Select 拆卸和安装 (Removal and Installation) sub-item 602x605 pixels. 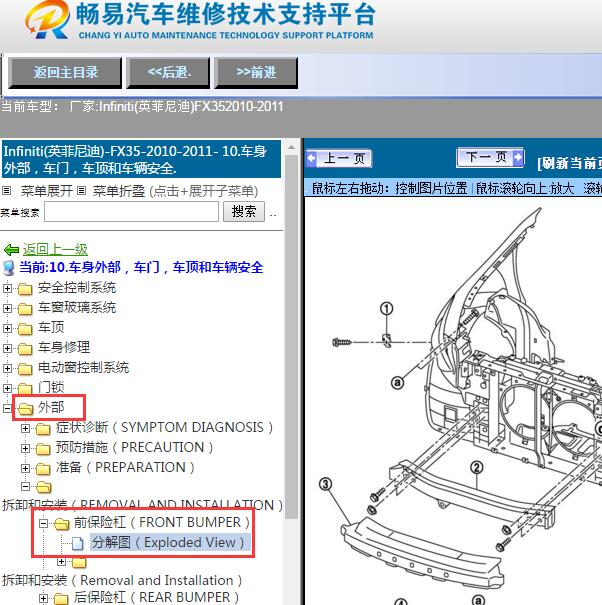tap(122, 580)
